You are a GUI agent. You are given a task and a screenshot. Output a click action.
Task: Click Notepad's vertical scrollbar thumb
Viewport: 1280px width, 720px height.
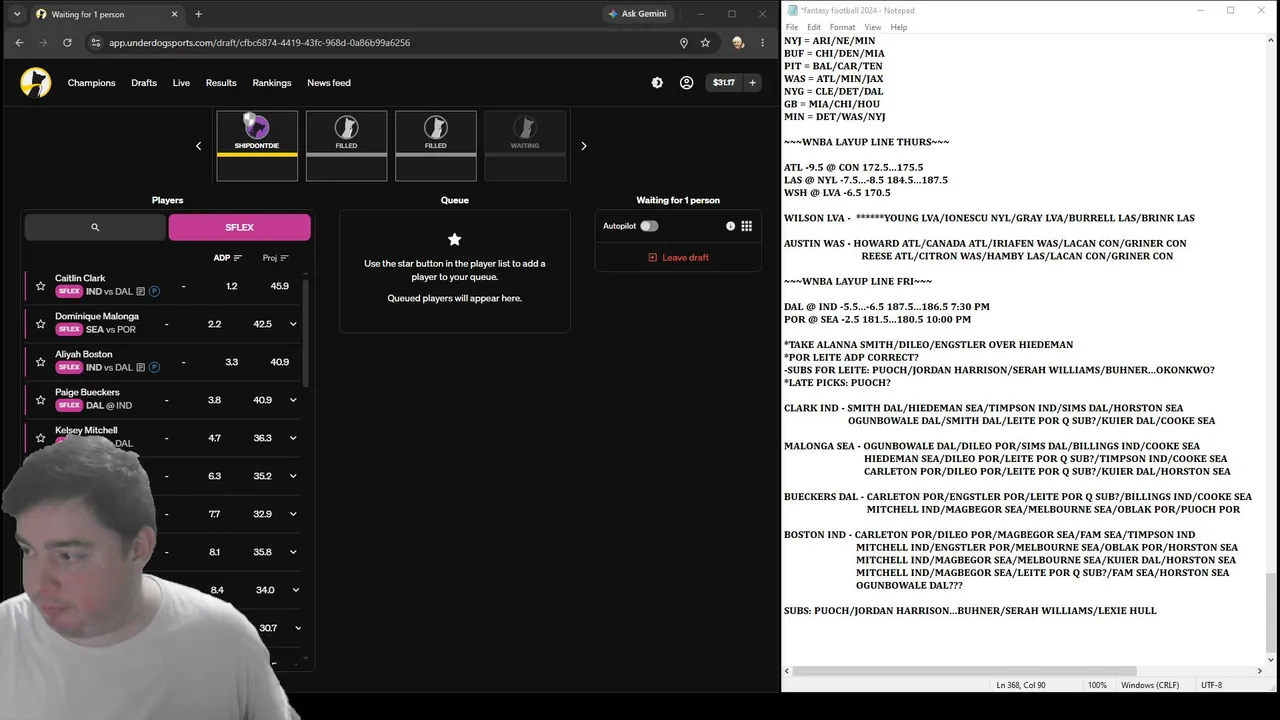pos(1272,612)
